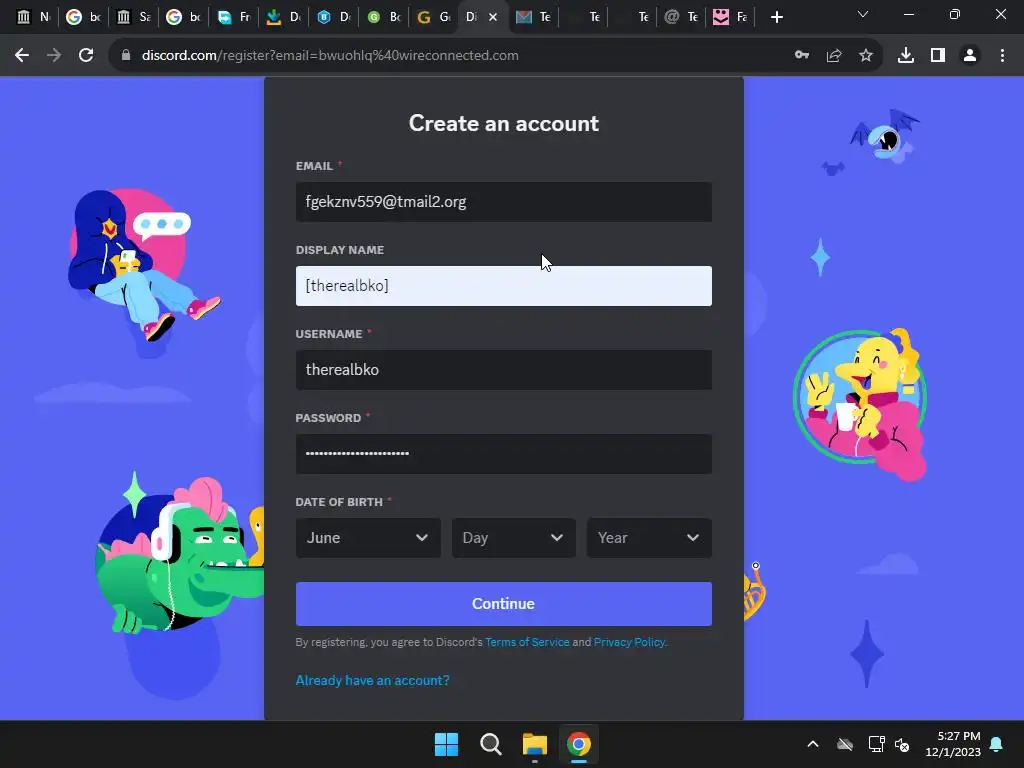Screen dimensions: 1024x768
Task: Open the Day dropdown
Action: [513, 538]
